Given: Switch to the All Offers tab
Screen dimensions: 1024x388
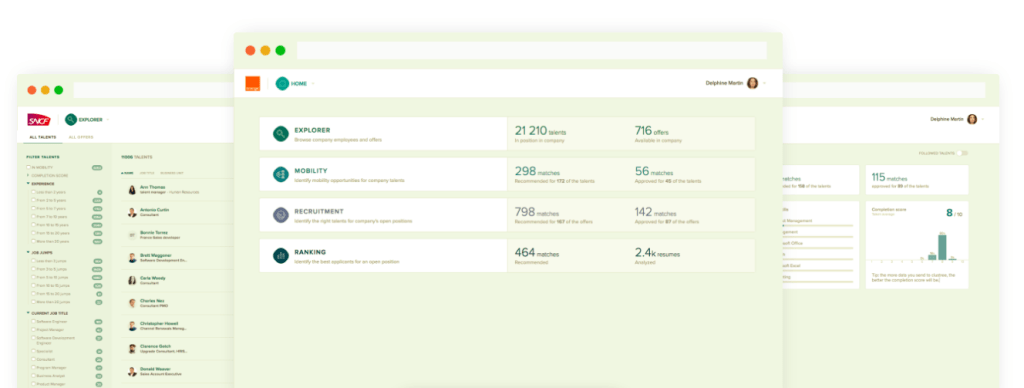Looking at the screenshot, I should click(81, 137).
